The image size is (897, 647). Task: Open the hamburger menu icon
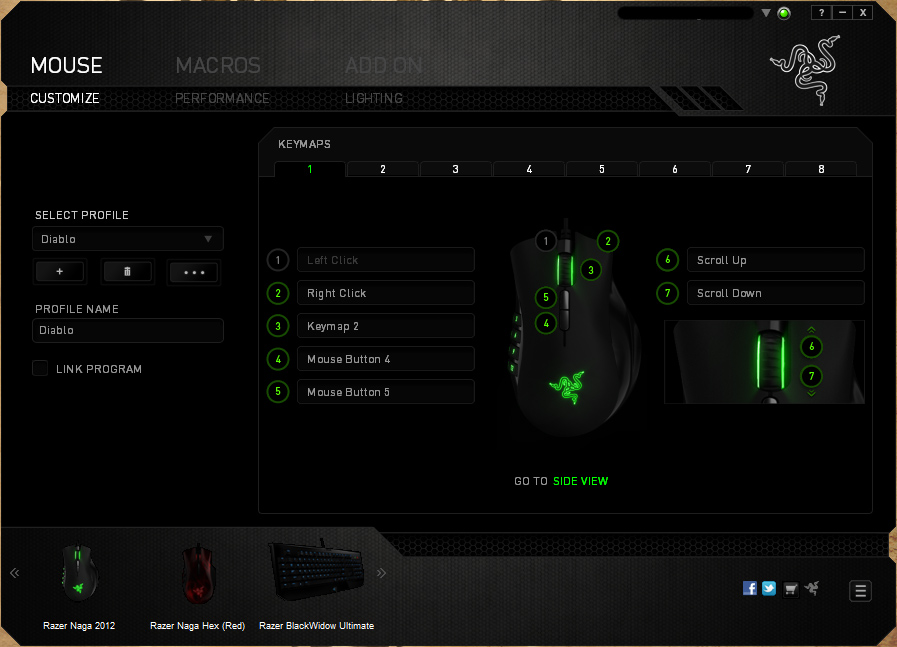point(860,591)
